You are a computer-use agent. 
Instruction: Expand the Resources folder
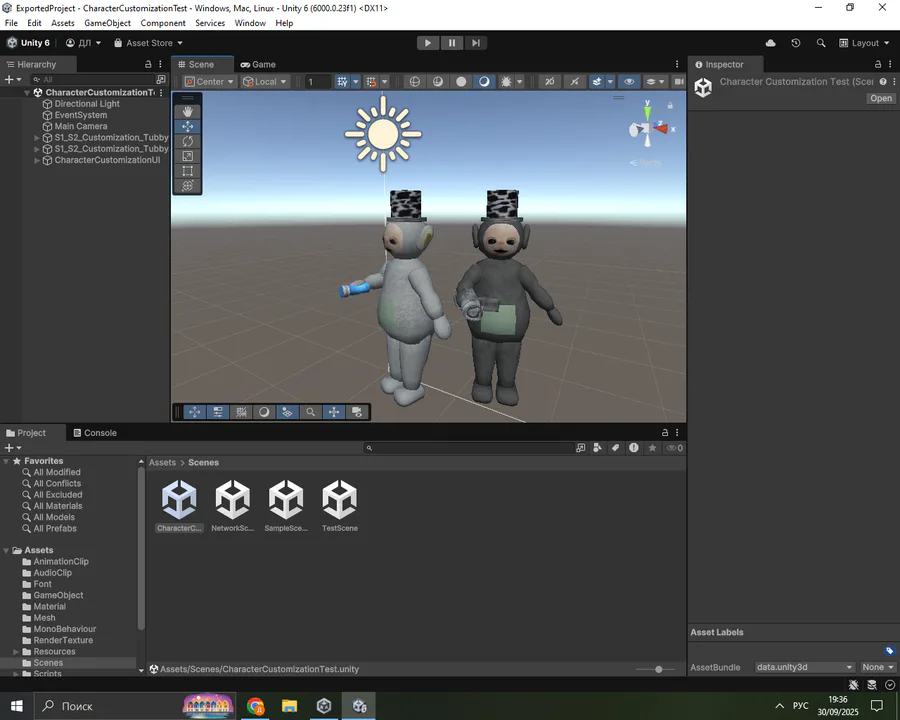click(16, 652)
